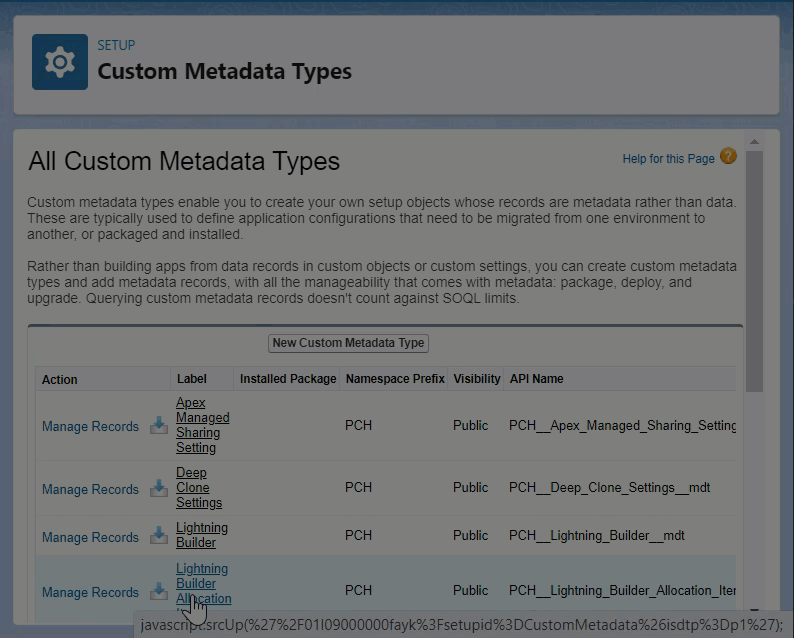Manage Records for Lightning Builder Allocation
794x638 pixels.
click(x=90, y=592)
